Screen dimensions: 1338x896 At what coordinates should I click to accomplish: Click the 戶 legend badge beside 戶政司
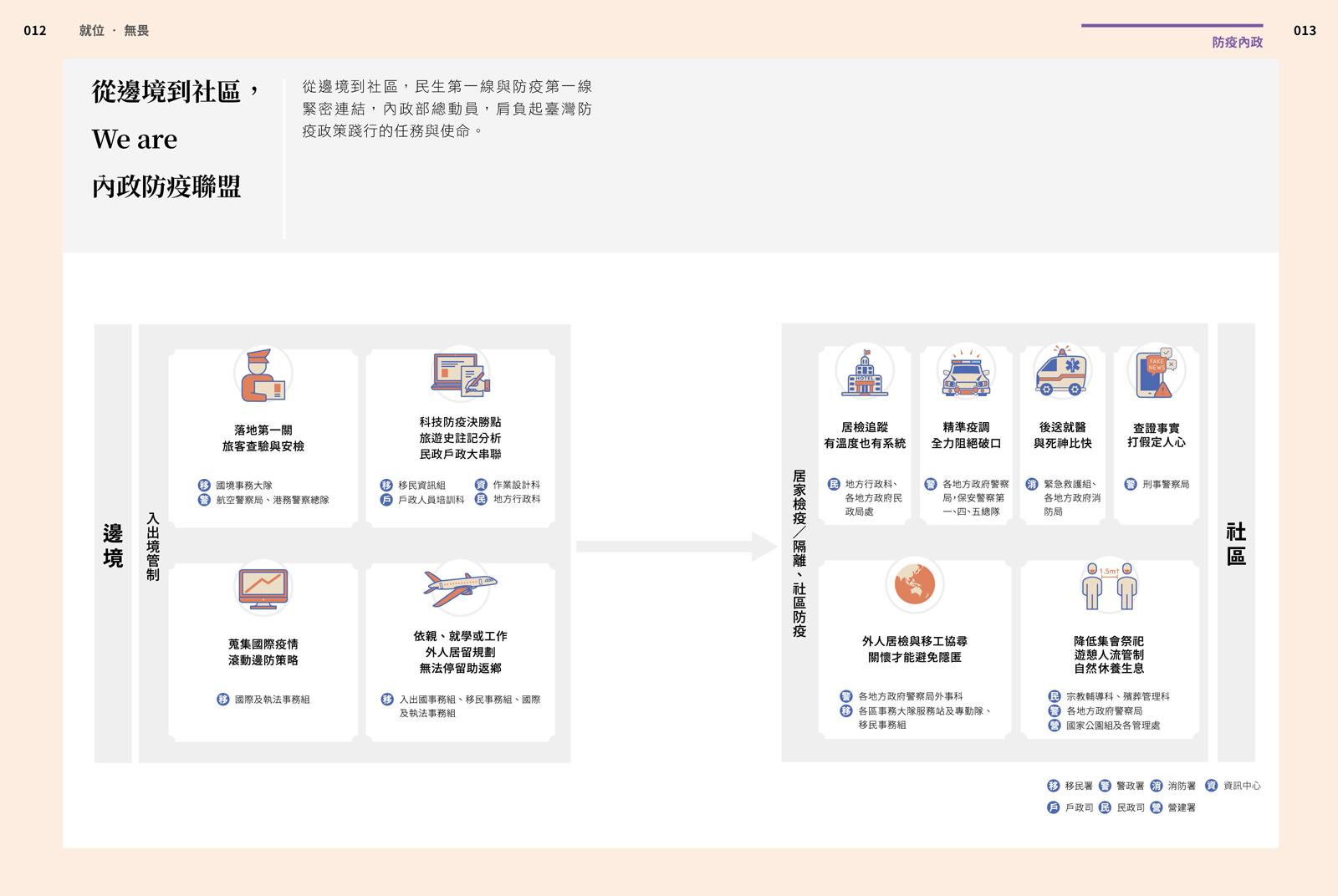coord(1053,807)
